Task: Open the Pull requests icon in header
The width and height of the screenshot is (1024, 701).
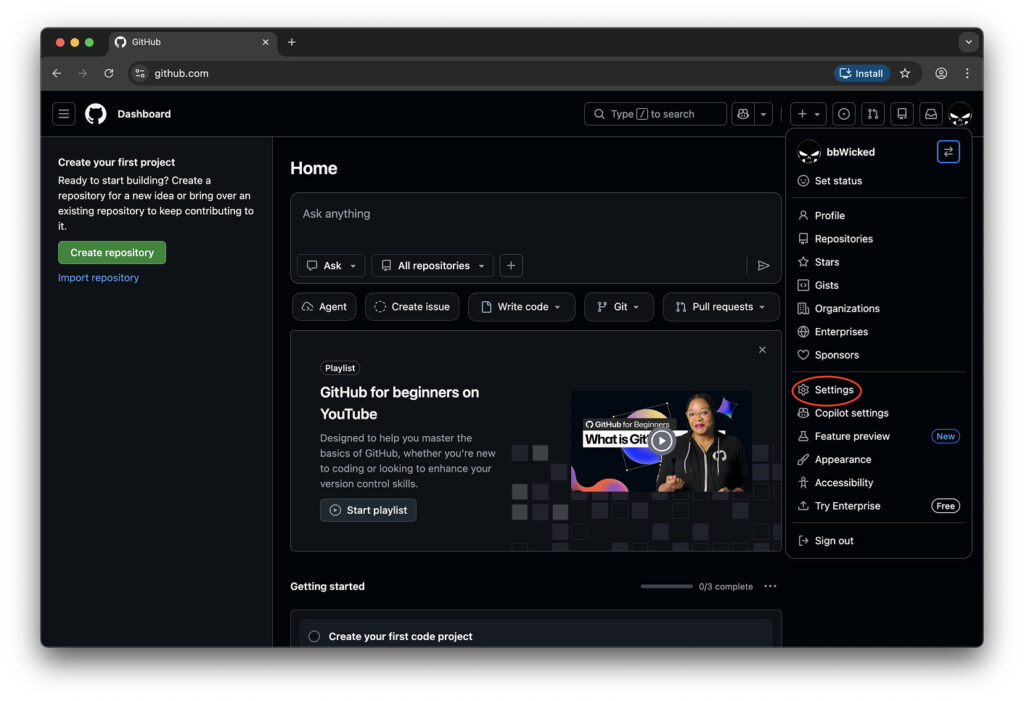Action: (873, 114)
